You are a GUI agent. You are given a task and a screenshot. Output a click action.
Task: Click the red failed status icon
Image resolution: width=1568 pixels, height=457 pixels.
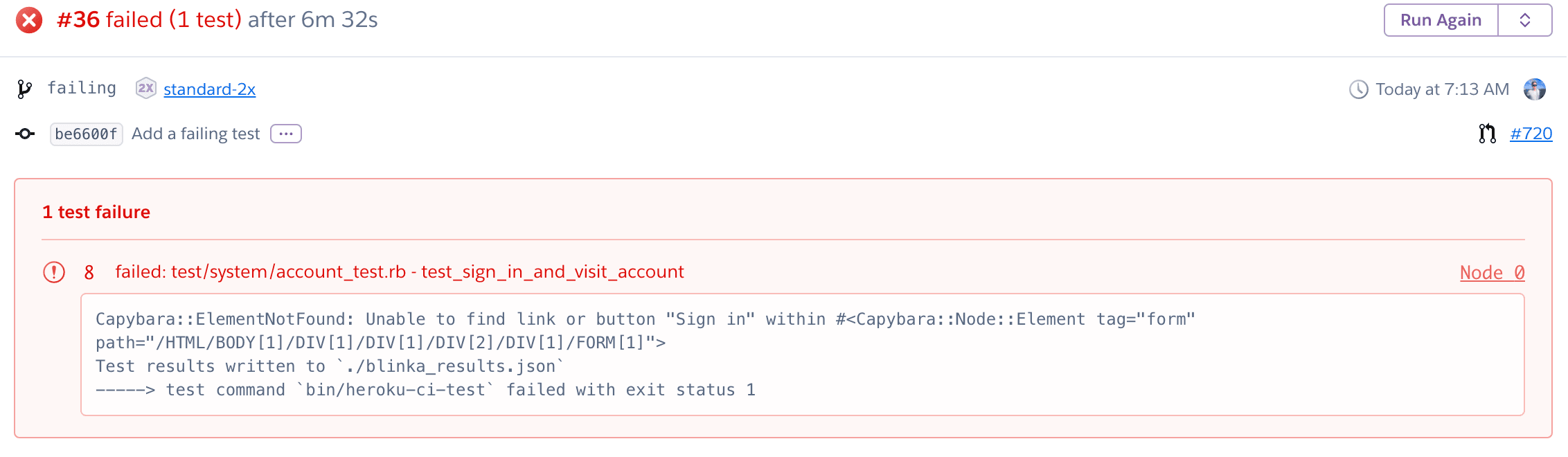pyautogui.click(x=26, y=20)
